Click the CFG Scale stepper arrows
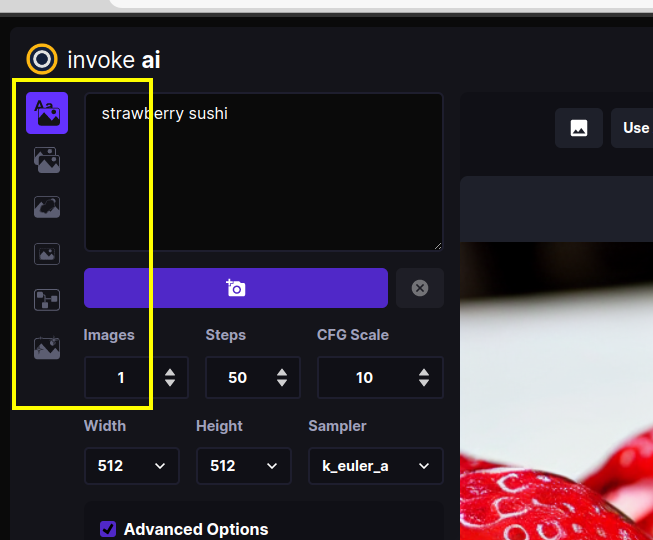The width and height of the screenshot is (653, 540). coord(425,378)
